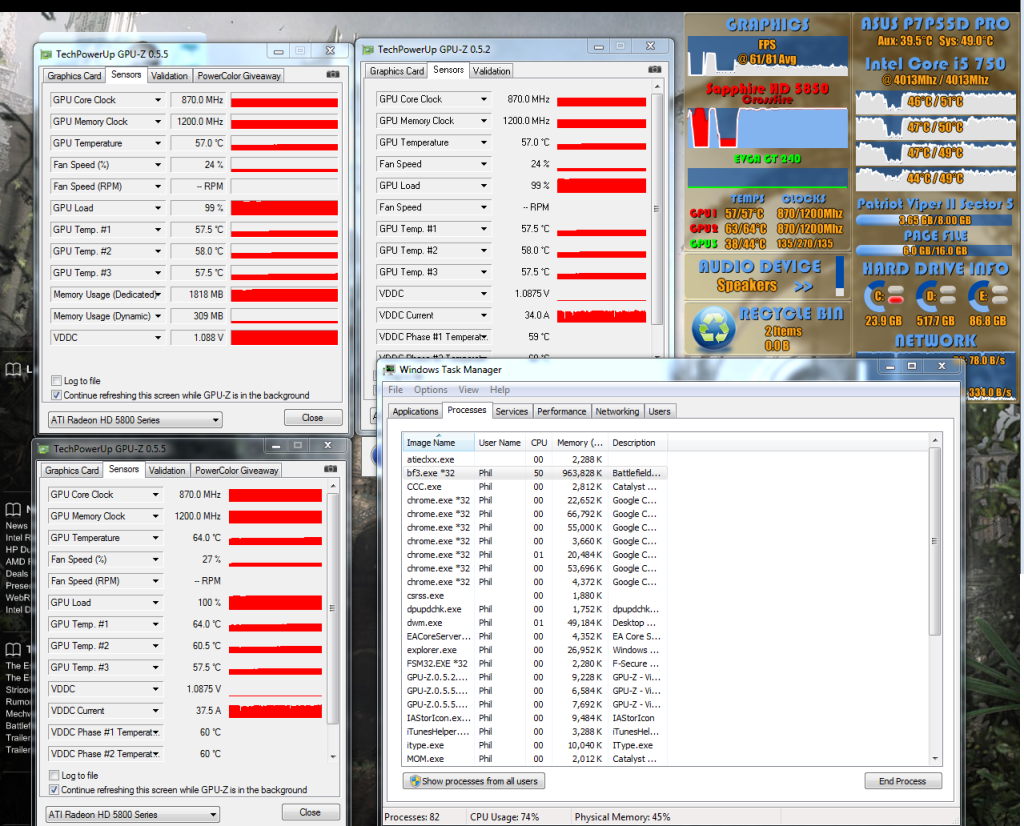Image resolution: width=1024 pixels, height=826 pixels.
Task: Open the Task Manager Networking tab
Action: (617, 411)
